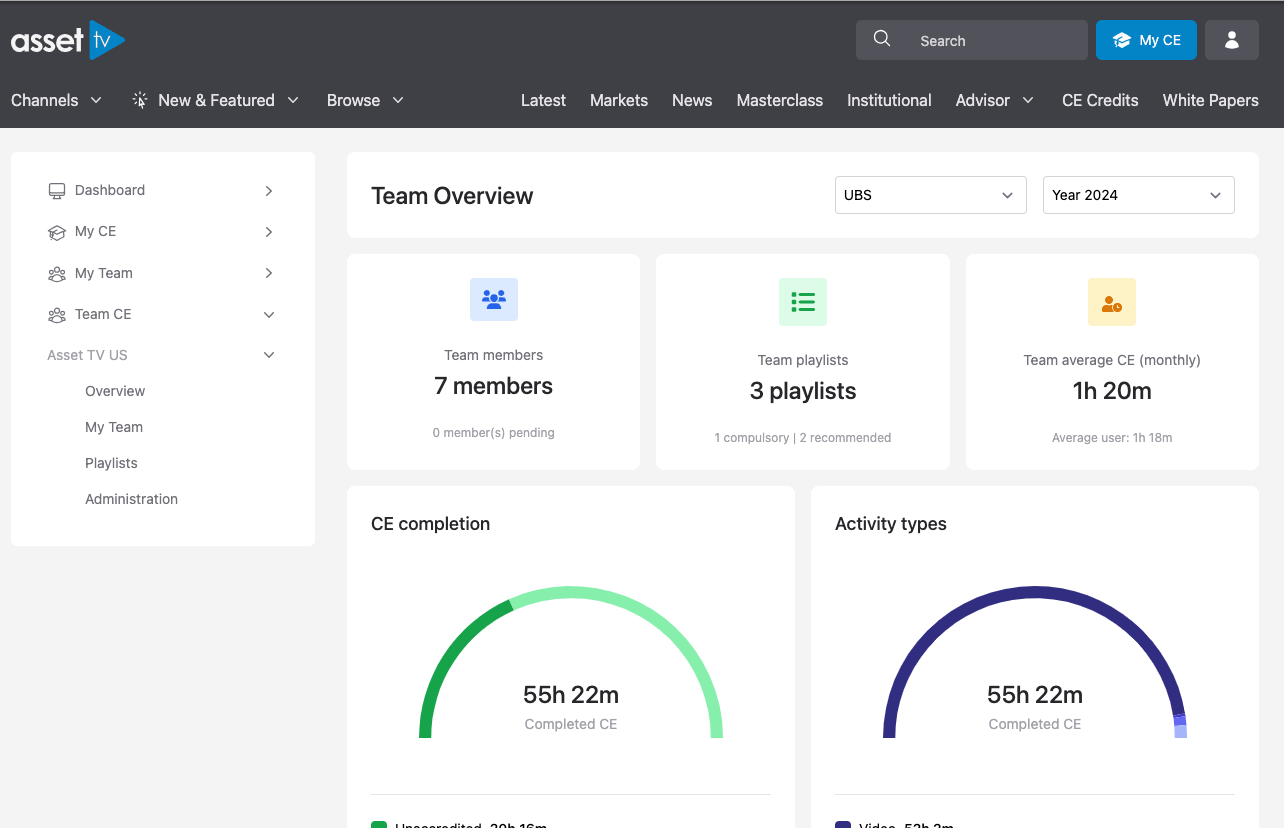The width and height of the screenshot is (1284, 828).
Task: Go to CE Credits in navigation
Action: [1099, 100]
